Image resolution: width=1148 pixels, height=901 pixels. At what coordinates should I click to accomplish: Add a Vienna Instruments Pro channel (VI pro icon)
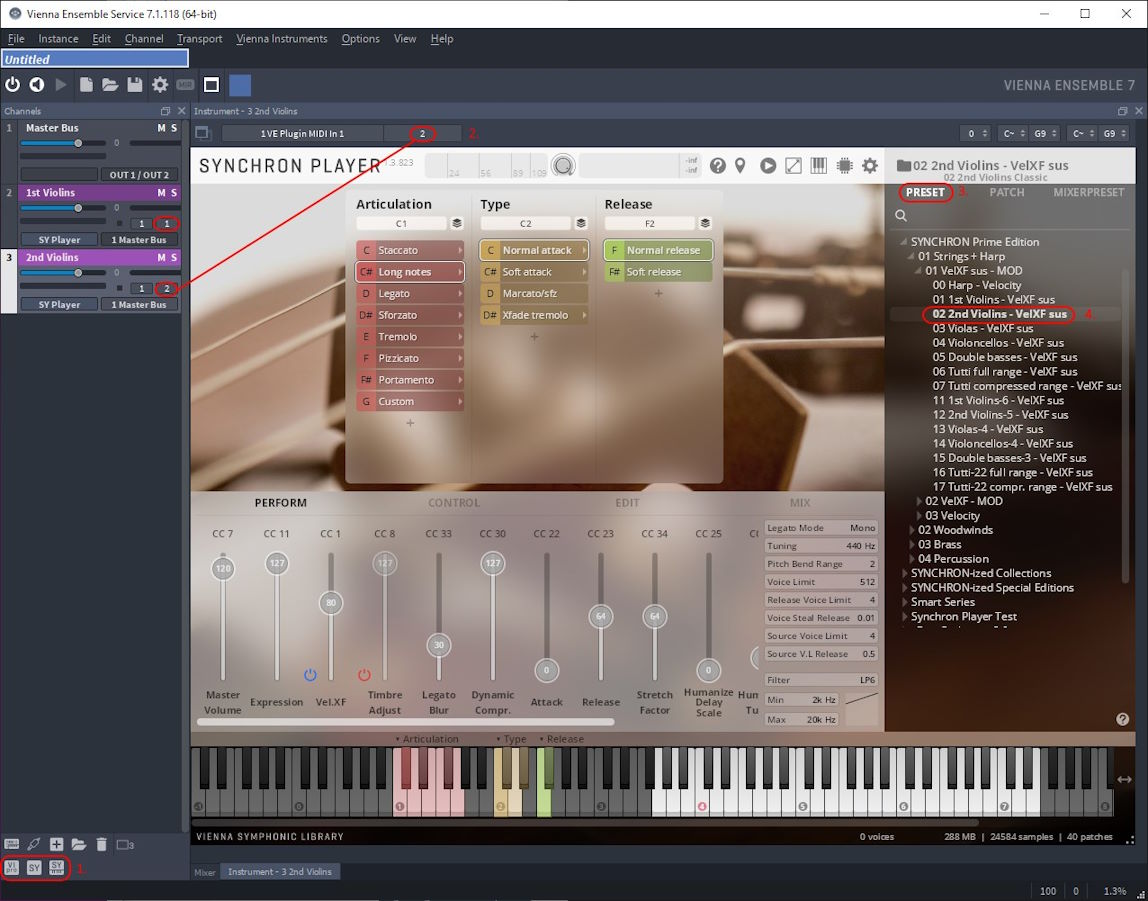tap(12, 867)
